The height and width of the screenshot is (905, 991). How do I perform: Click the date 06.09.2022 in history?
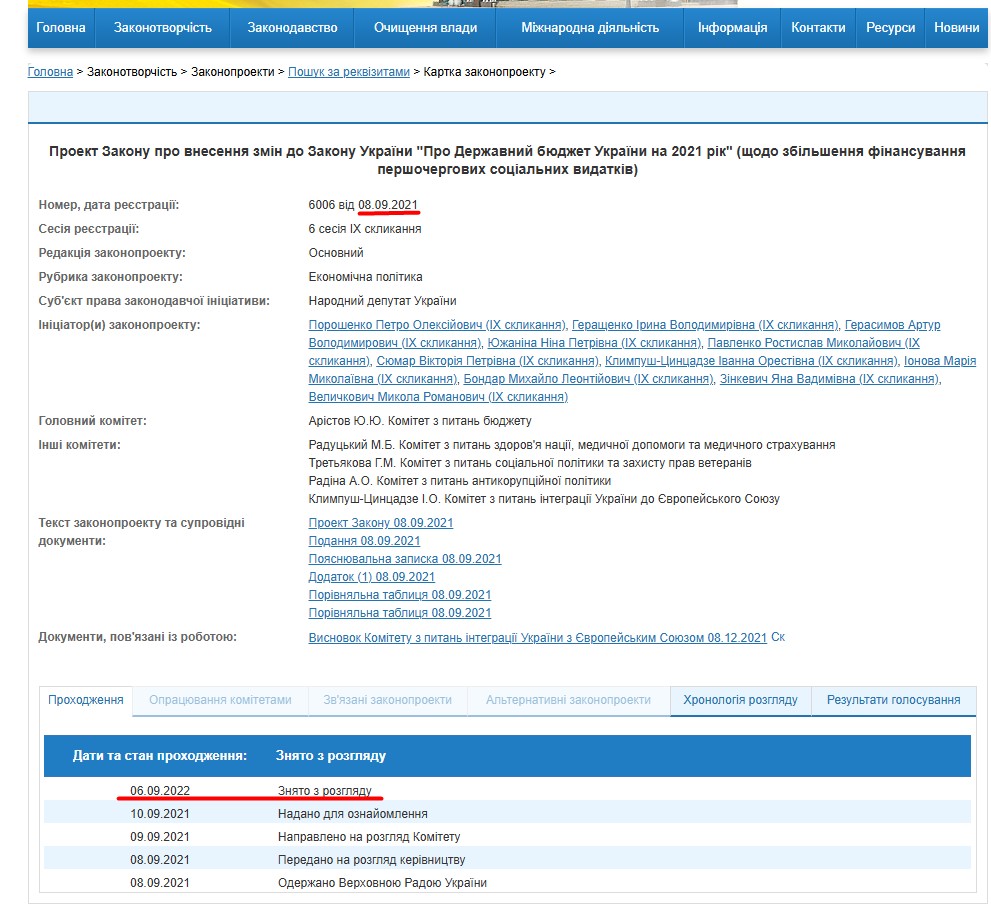coord(160,791)
